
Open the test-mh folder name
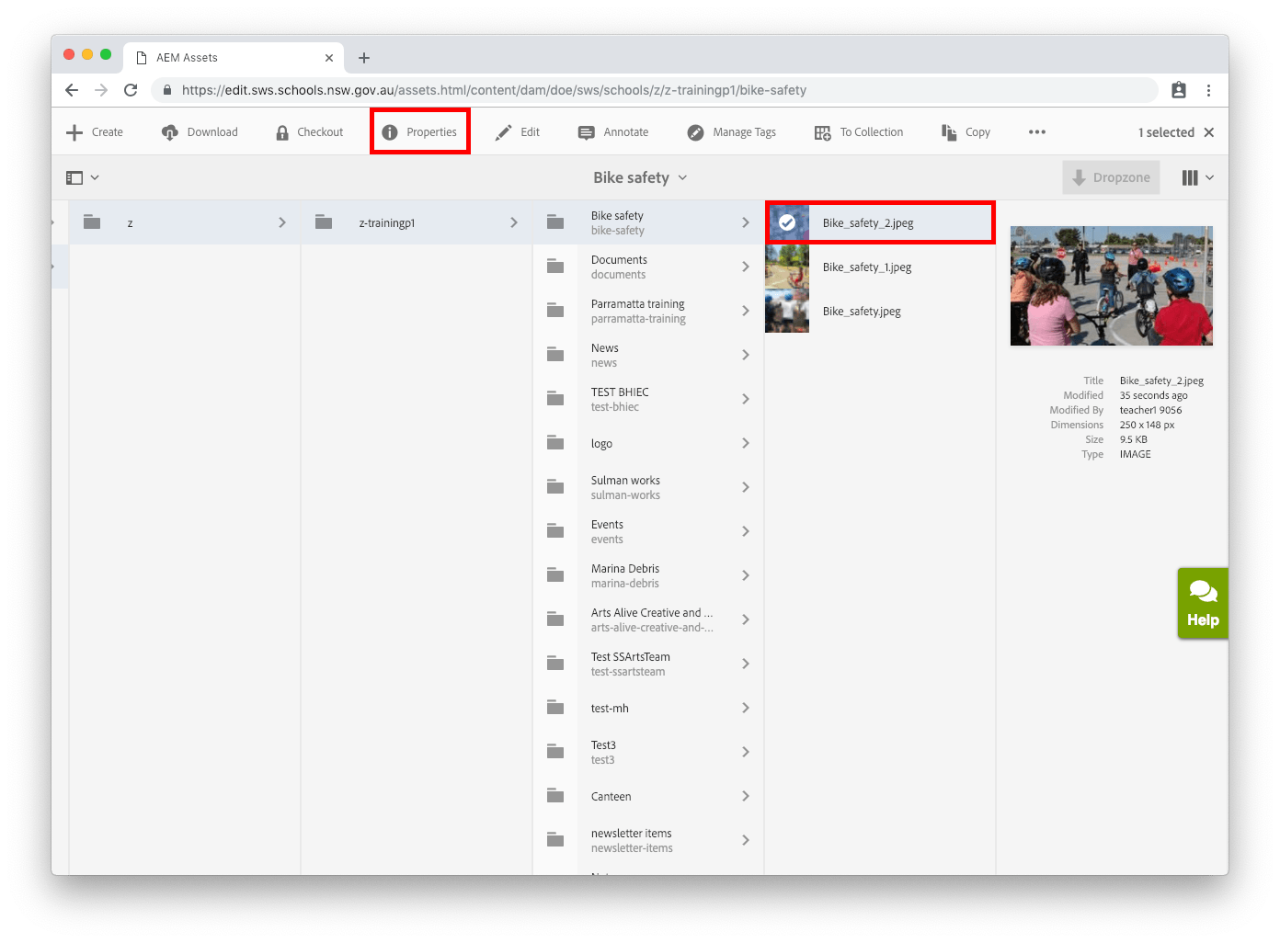609,708
